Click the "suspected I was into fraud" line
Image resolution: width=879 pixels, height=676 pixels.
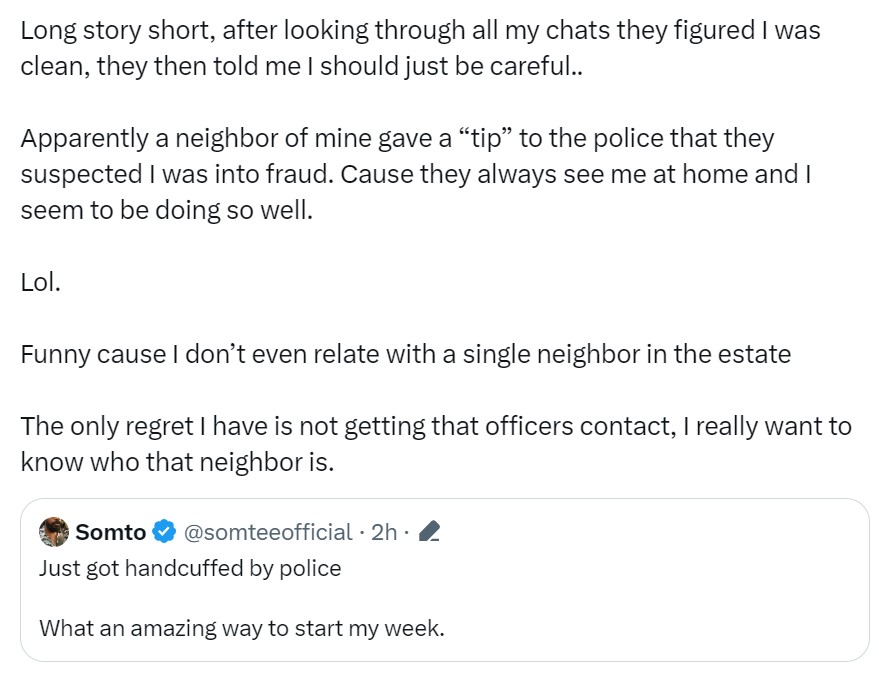tap(415, 175)
